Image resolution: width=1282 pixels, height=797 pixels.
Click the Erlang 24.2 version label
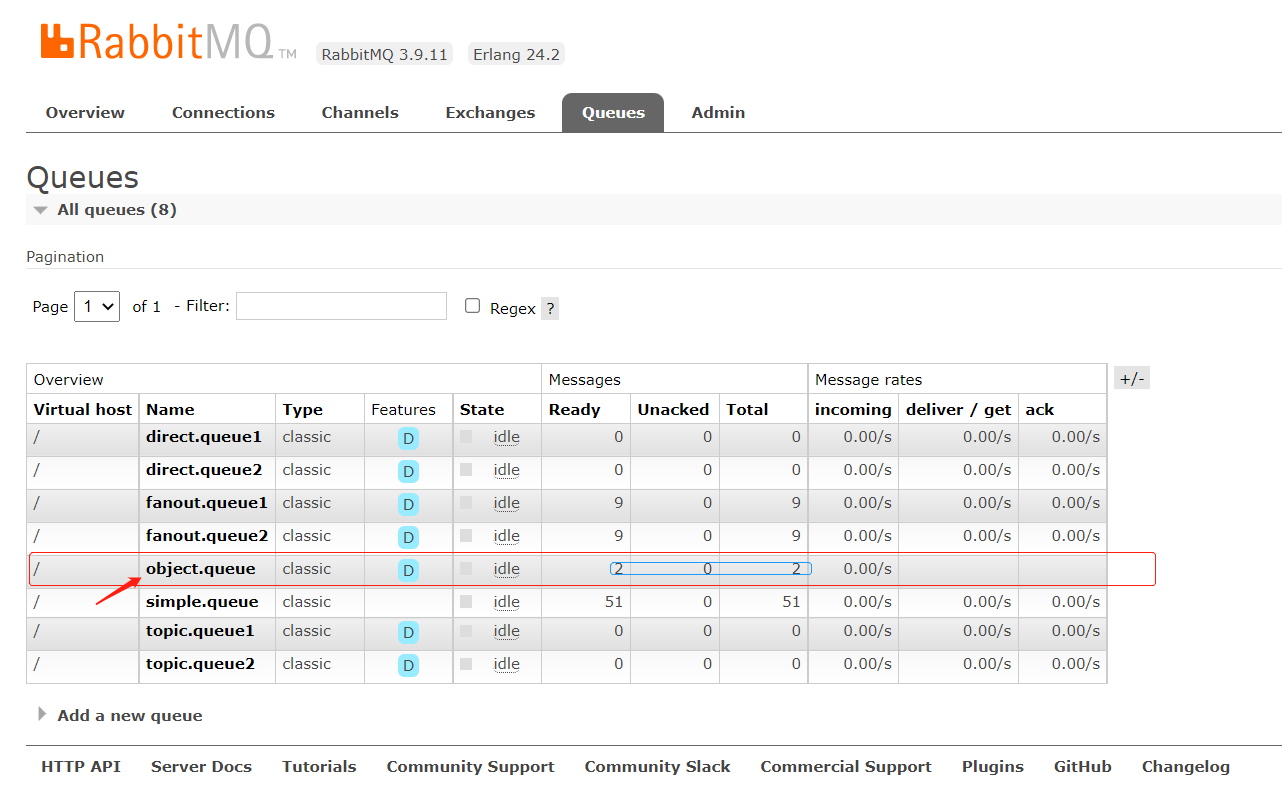tap(516, 54)
